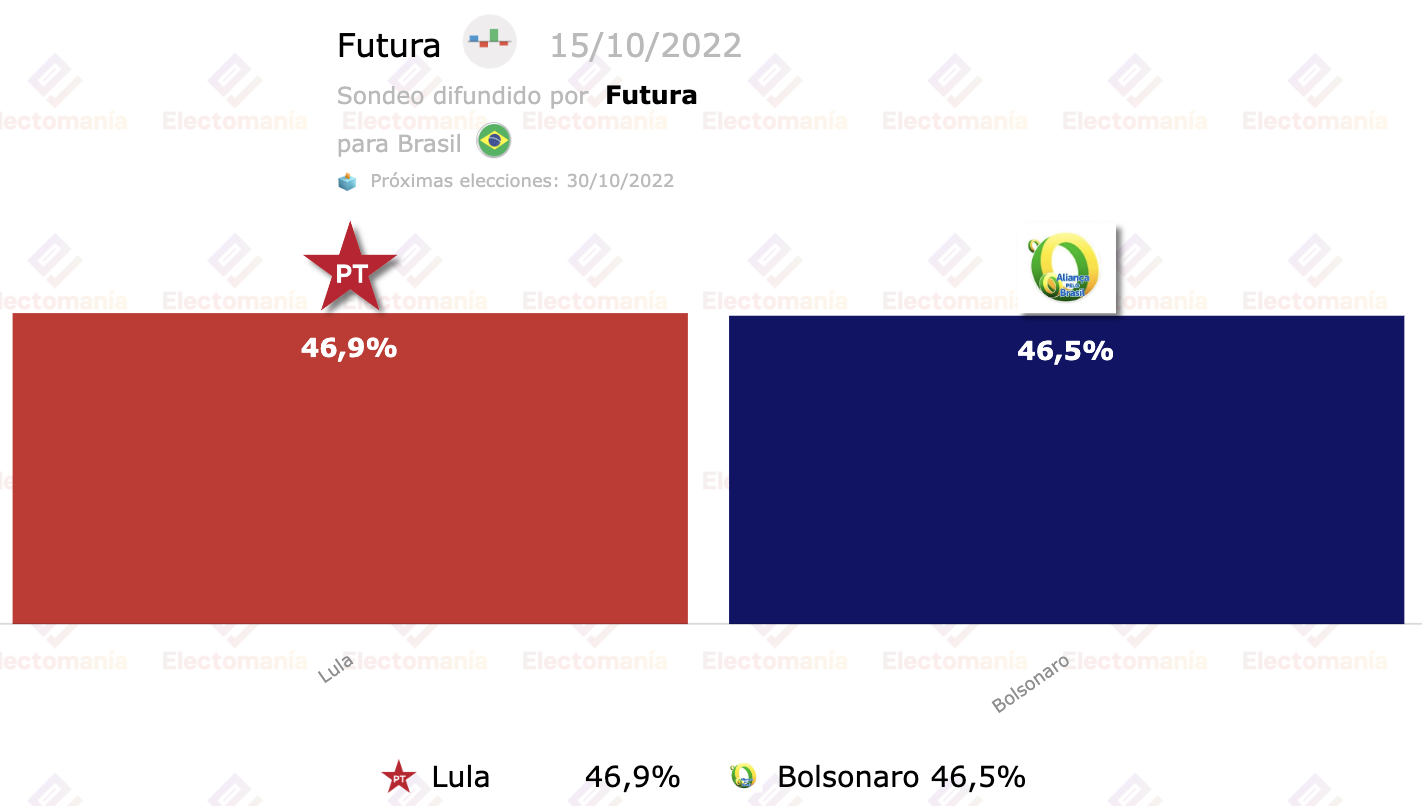Click the 46,5% label on the blue bar
Image resolution: width=1422 pixels, height=806 pixels.
(1065, 351)
